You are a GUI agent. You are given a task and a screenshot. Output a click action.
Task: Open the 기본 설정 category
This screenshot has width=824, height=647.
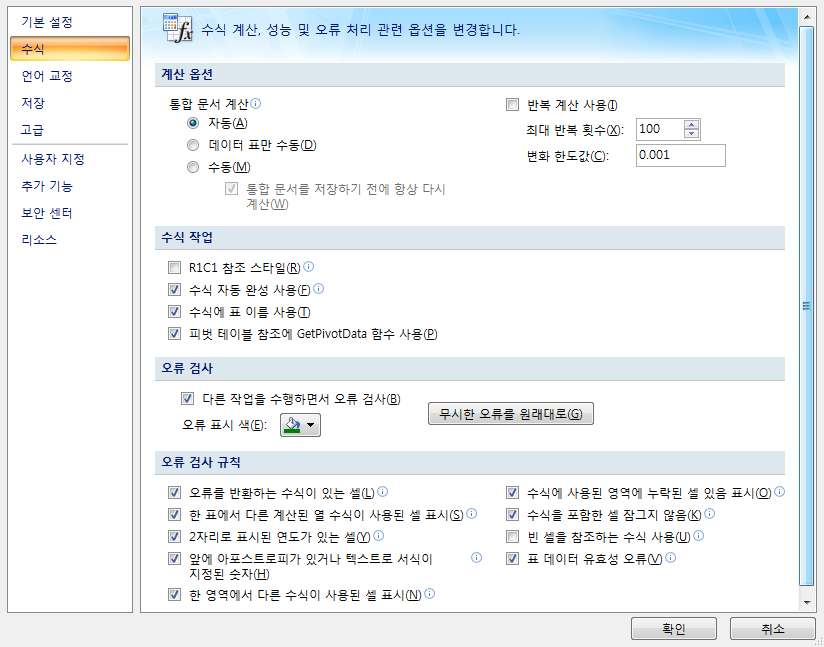click(69, 22)
